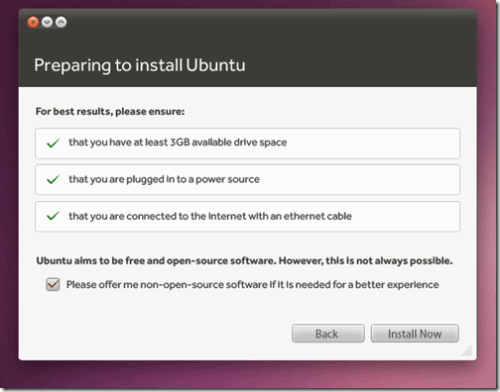Close the Ubuntu installer window
This screenshot has height=392, width=500.
pyautogui.click(x=33, y=22)
